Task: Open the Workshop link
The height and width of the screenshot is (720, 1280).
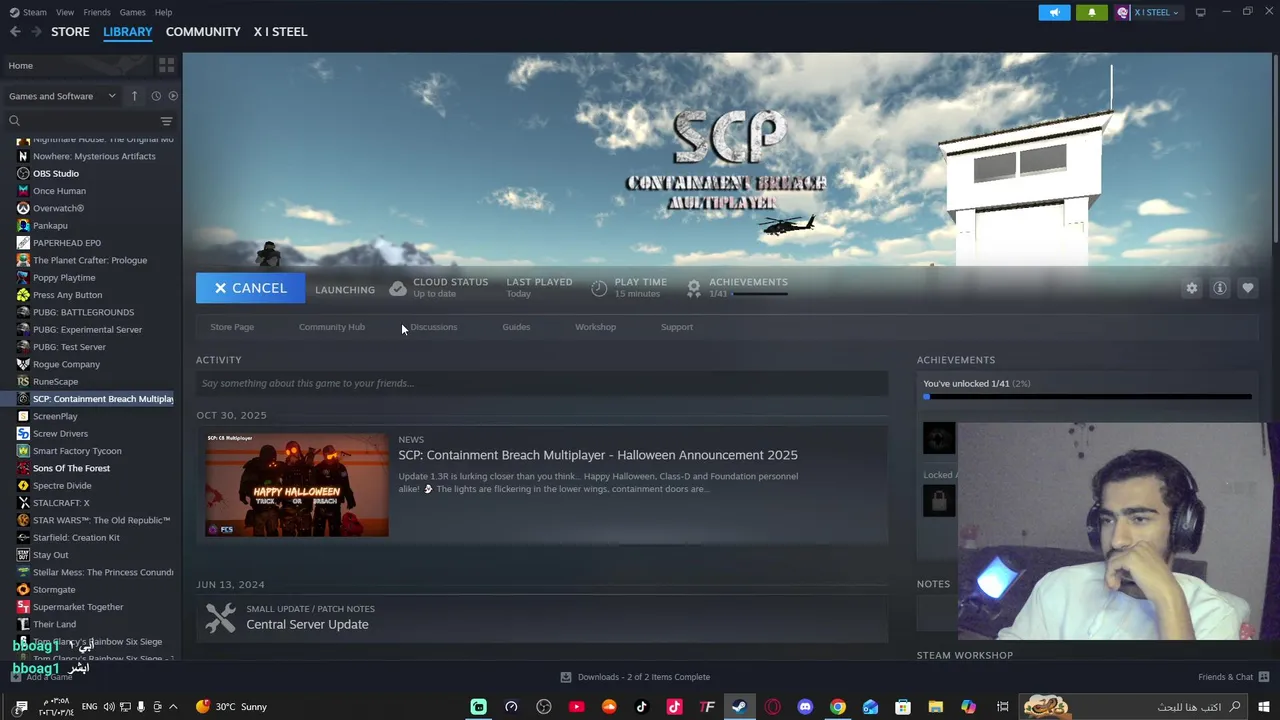Action: pyautogui.click(x=595, y=327)
